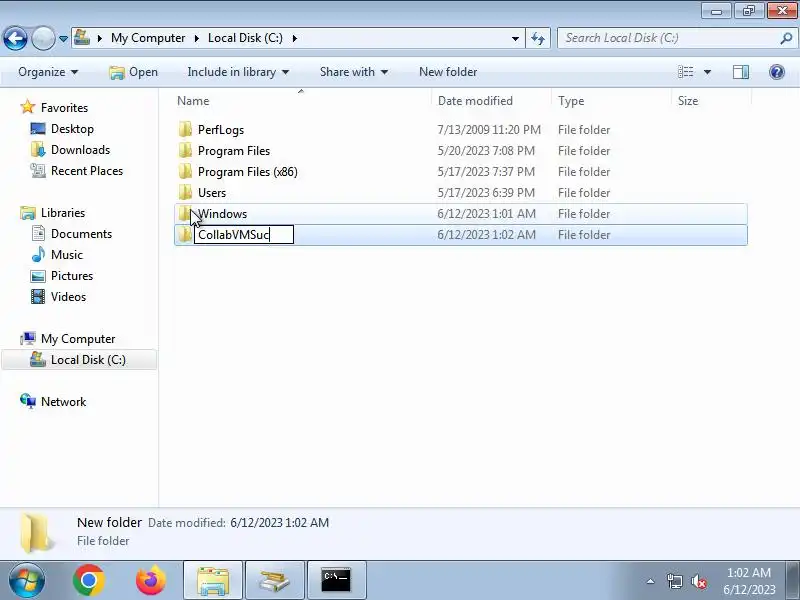This screenshot has width=800, height=600.
Task: Open the Organize menu
Action: pos(48,72)
